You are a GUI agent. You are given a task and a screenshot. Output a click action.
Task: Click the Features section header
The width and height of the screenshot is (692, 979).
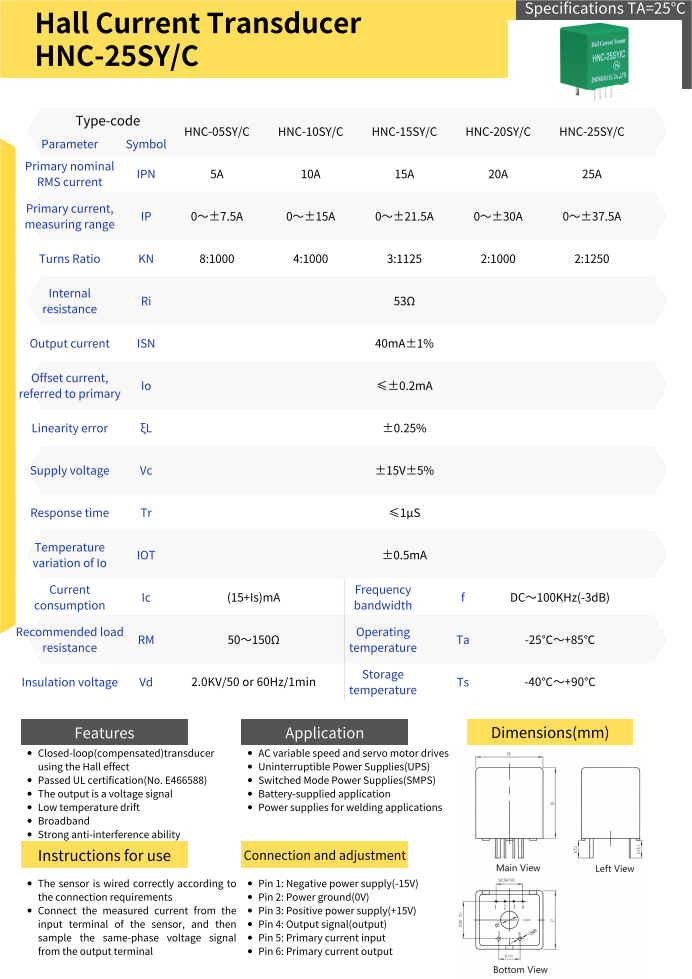pos(104,732)
